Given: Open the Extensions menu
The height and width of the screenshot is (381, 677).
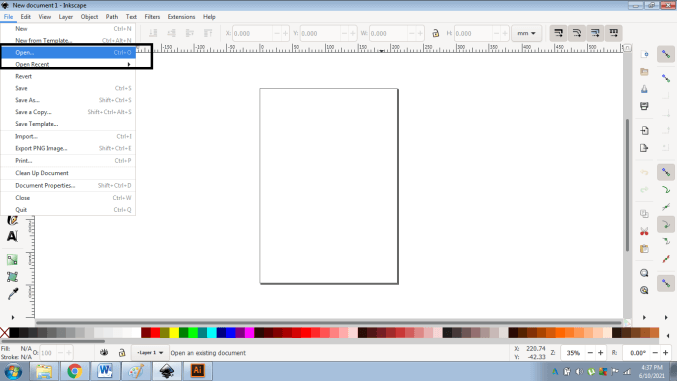Looking at the screenshot, I should (x=181, y=17).
